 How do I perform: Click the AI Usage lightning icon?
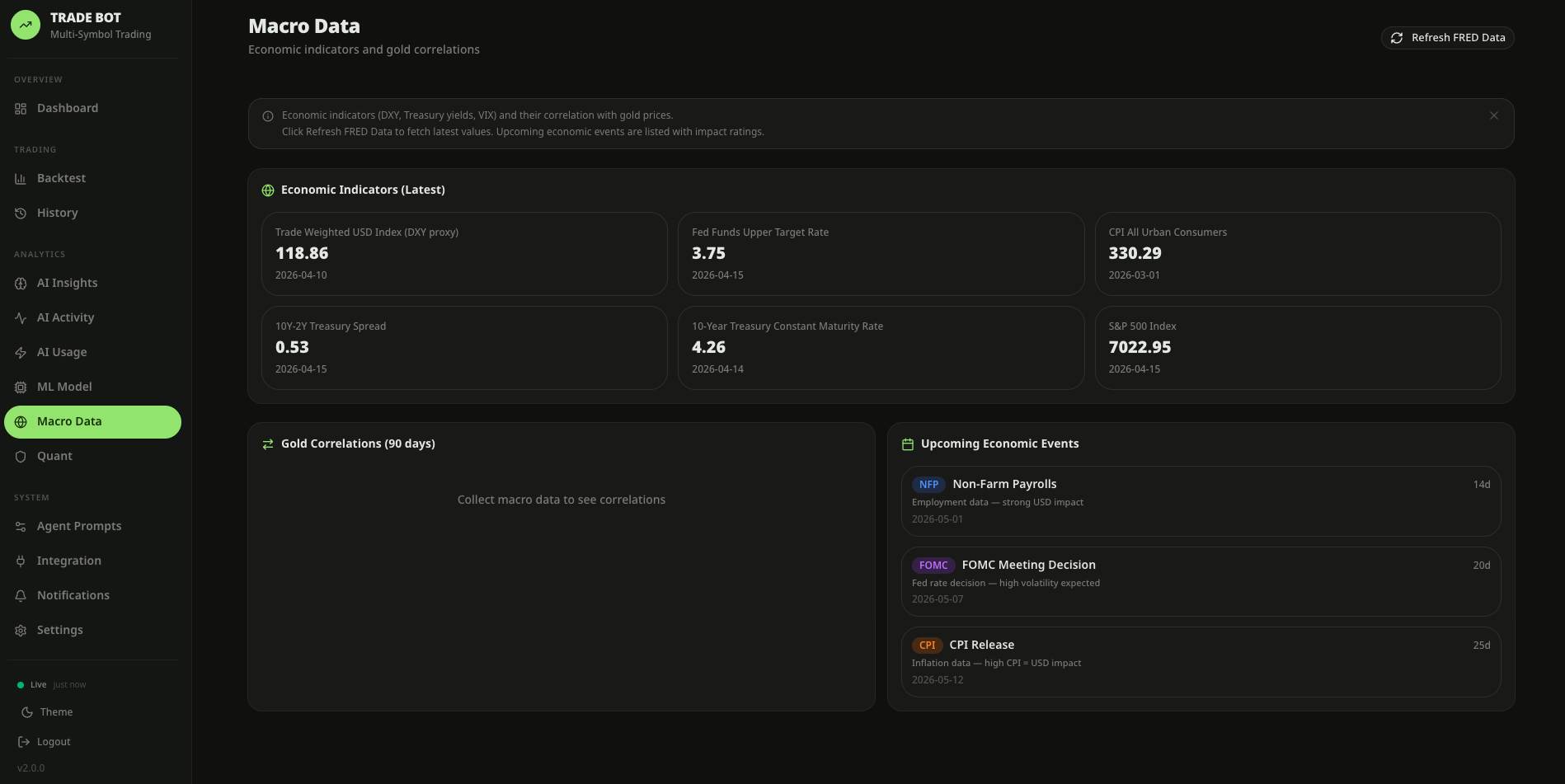(x=21, y=353)
